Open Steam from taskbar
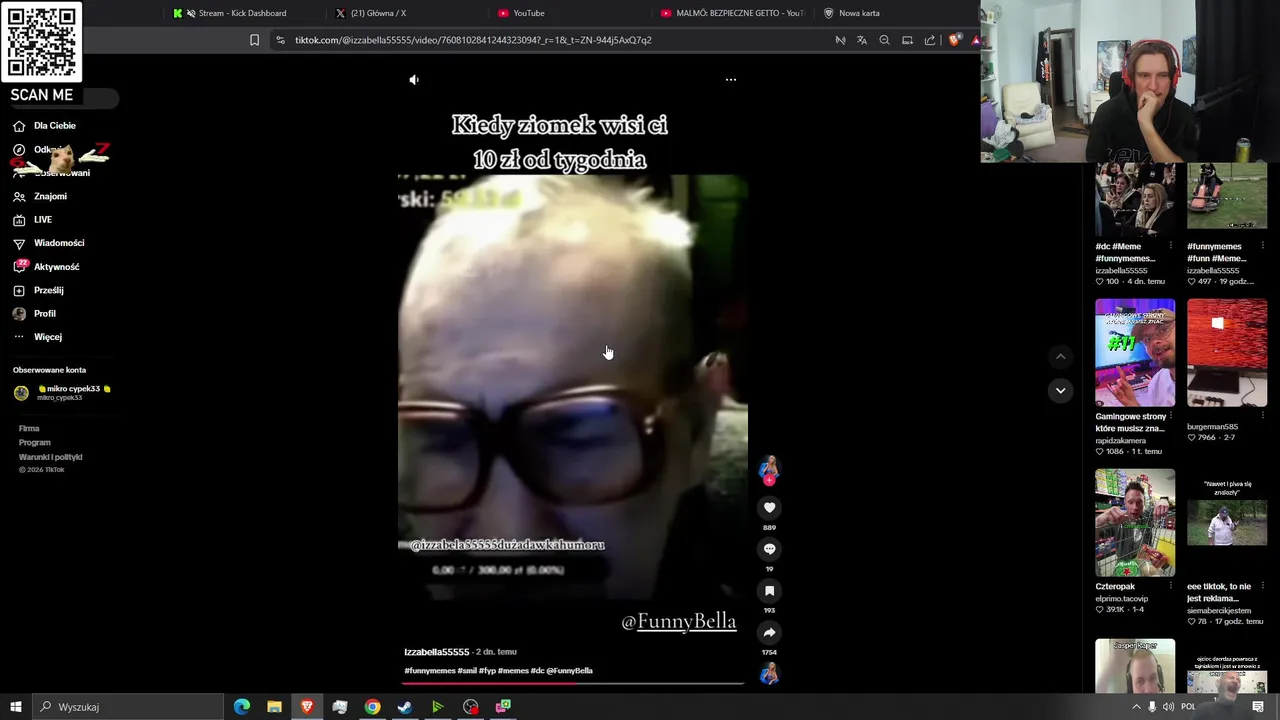 [405, 707]
